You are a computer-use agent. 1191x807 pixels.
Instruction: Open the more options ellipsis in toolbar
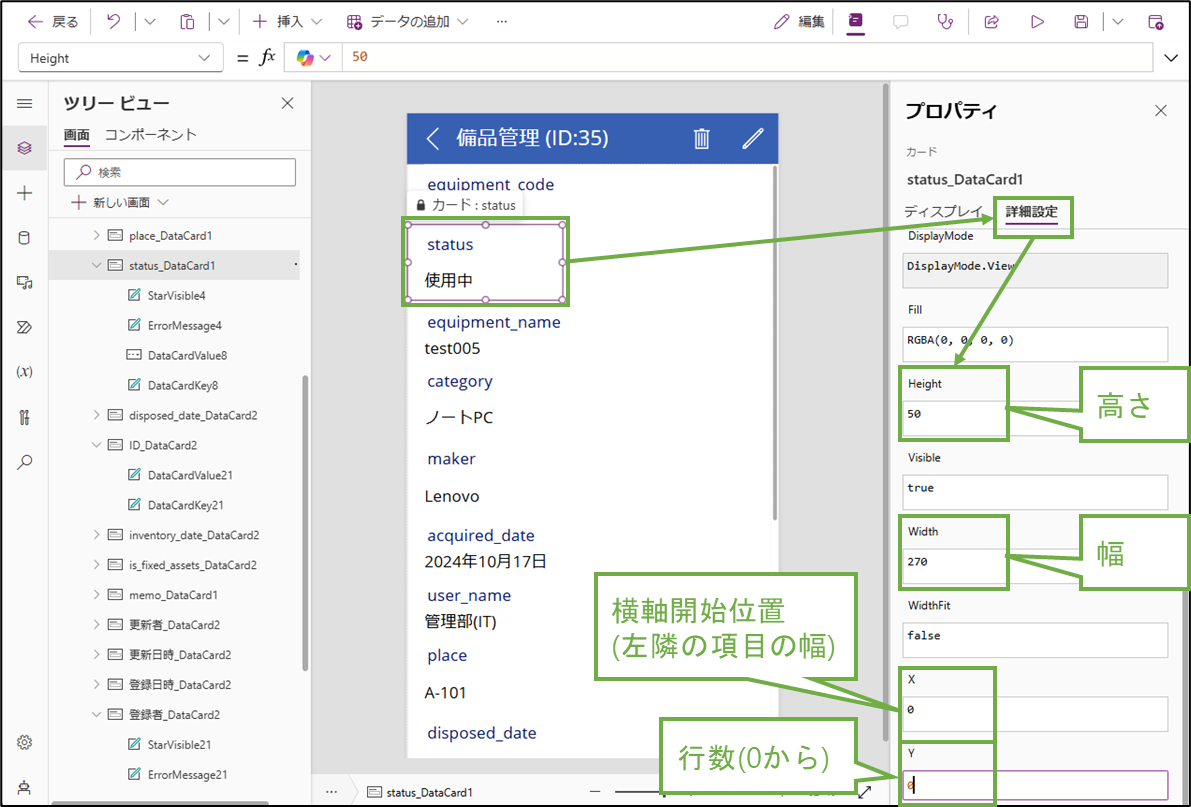501,21
